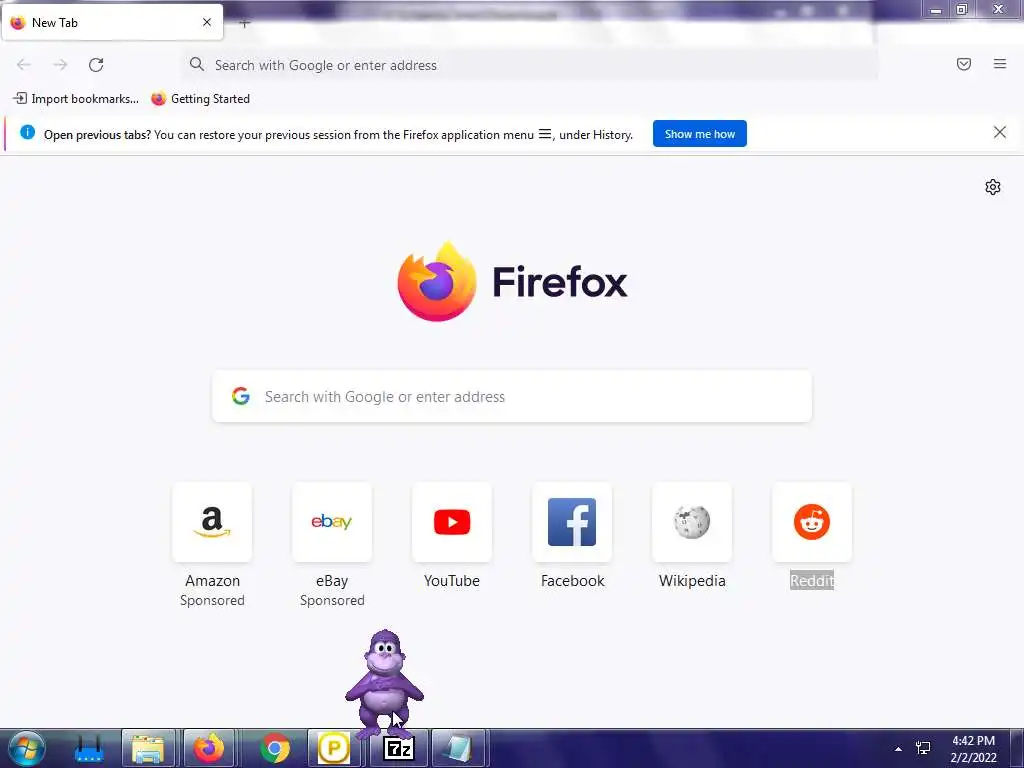Click the address bar search field
The height and width of the screenshot is (768, 1024).
point(529,65)
